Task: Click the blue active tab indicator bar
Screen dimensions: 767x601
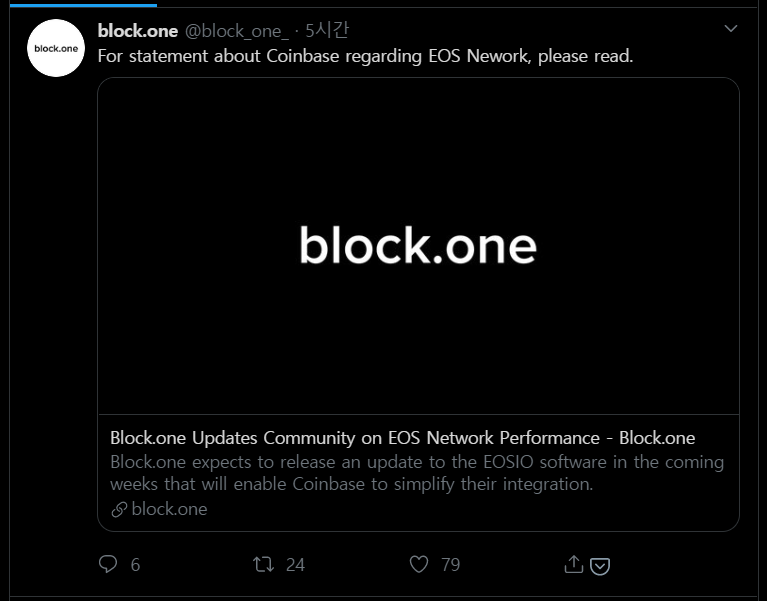Action: pos(78,3)
